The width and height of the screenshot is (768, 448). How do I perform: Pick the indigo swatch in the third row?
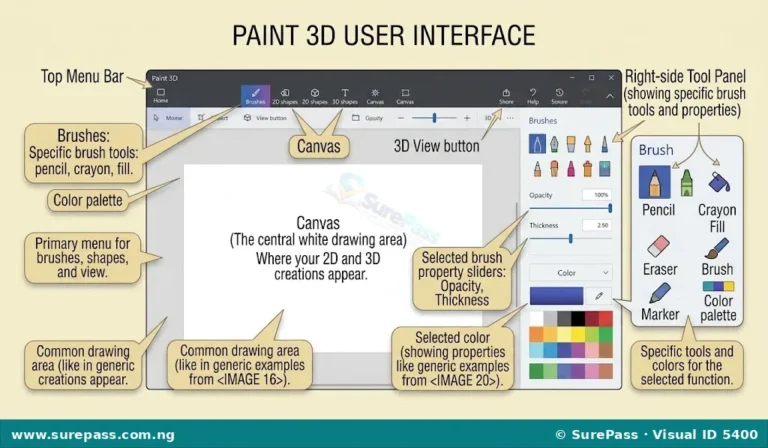click(564, 350)
